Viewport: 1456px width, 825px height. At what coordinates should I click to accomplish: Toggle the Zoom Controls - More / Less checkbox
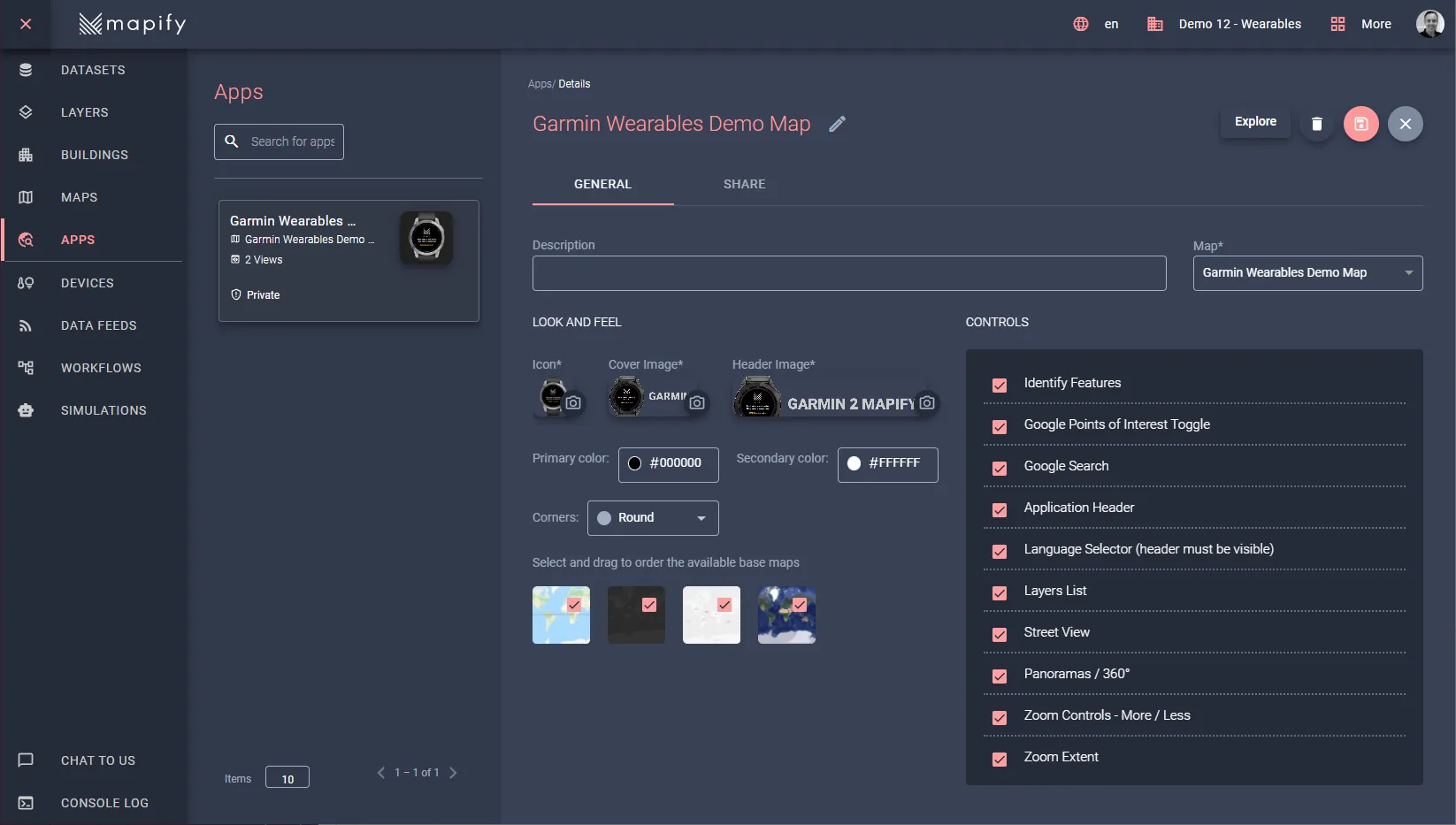[1000, 718]
